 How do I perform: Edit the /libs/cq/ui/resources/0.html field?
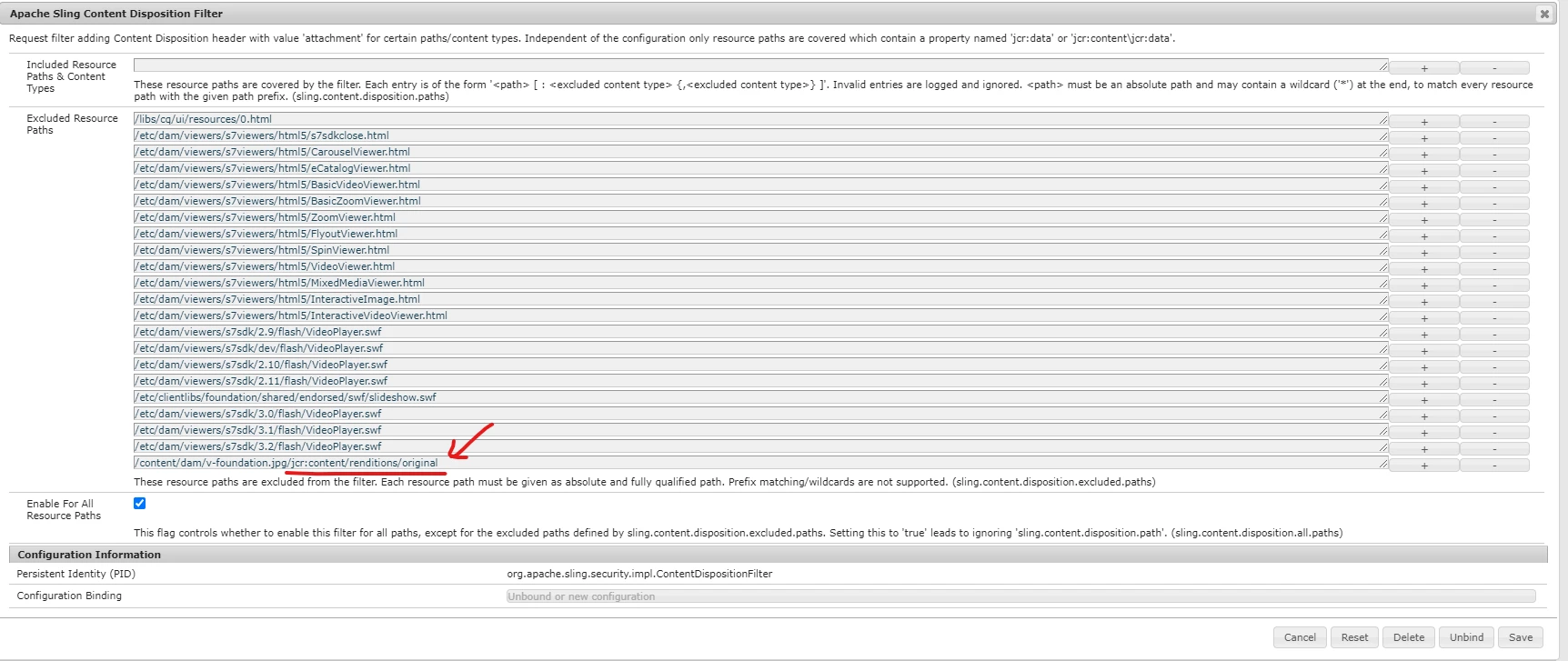pos(760,119)
